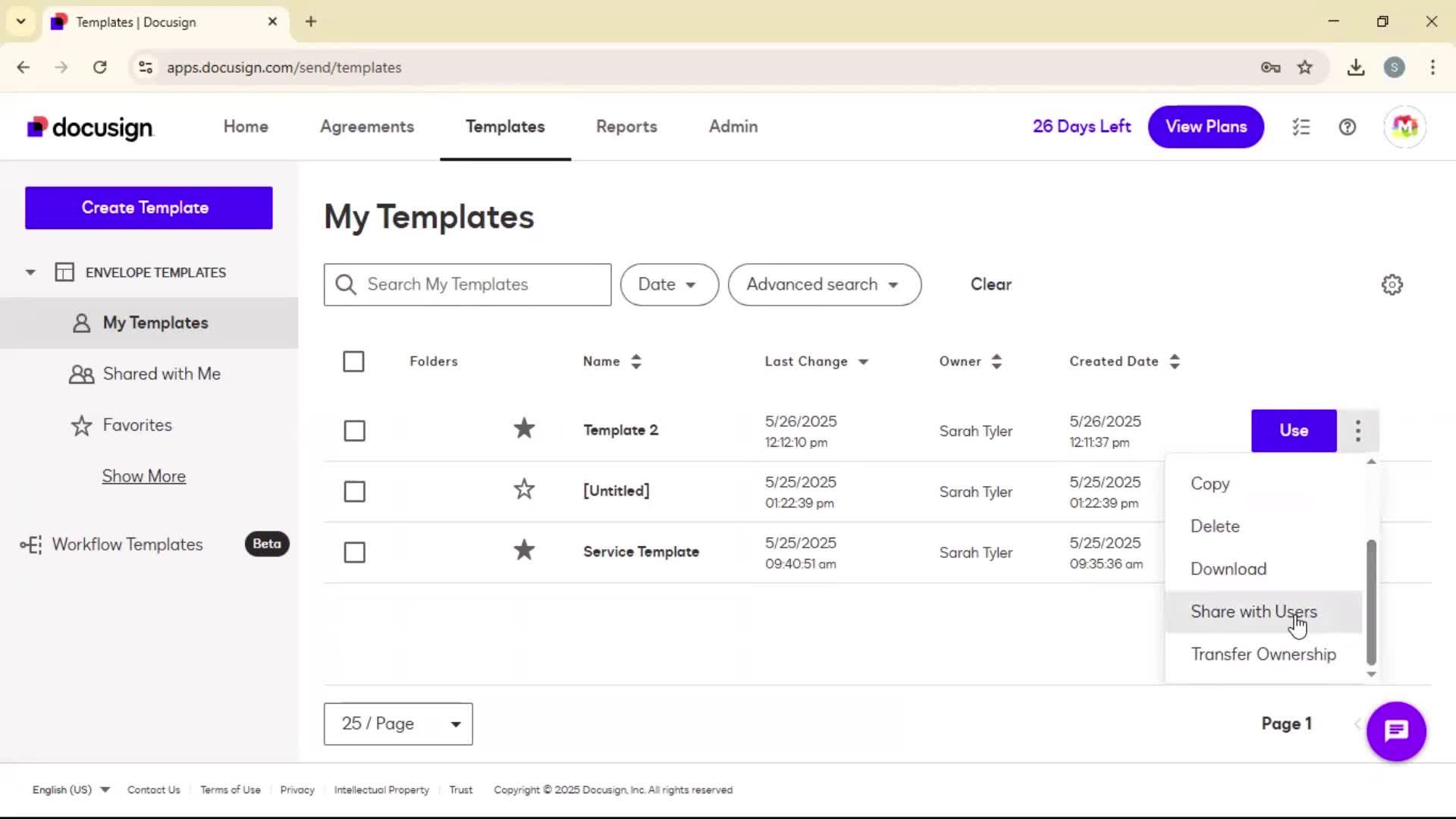1456x819 pixels.
Task: Click Use for Template 2
Action: 1294,431
